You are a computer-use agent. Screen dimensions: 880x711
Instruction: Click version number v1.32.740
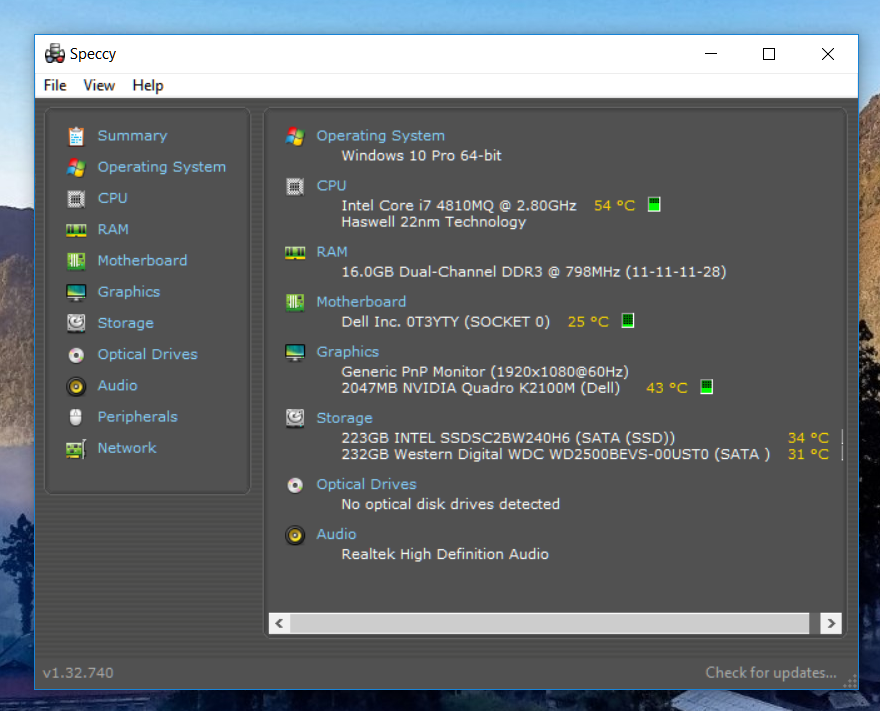[78, 672]
